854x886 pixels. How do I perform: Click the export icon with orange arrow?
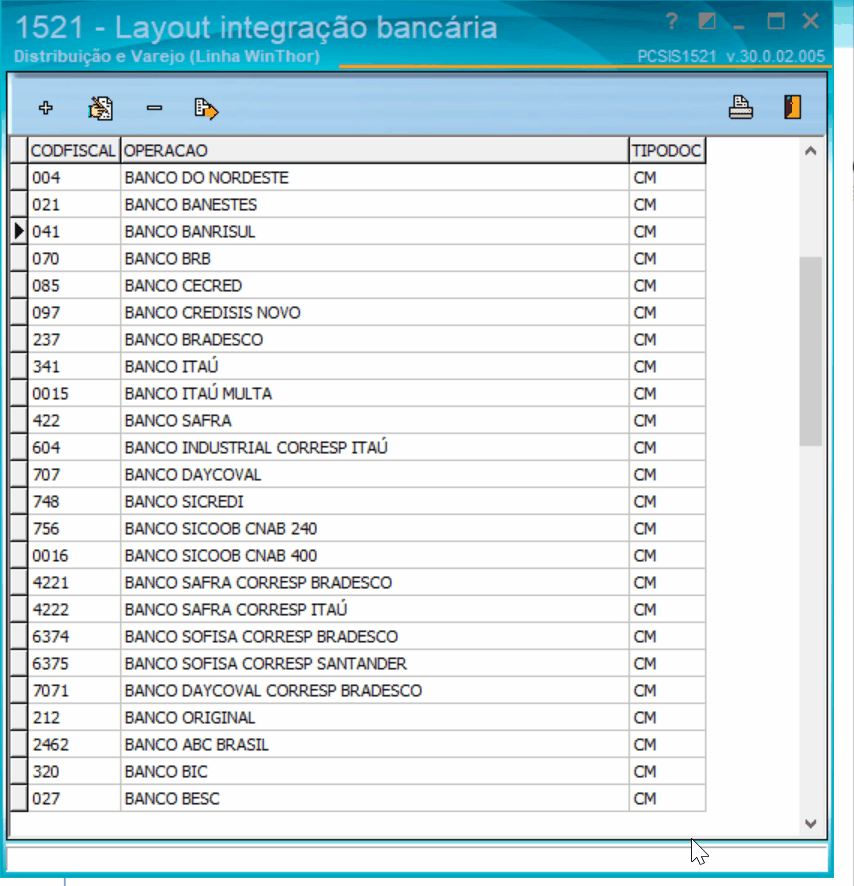(206, 108)
